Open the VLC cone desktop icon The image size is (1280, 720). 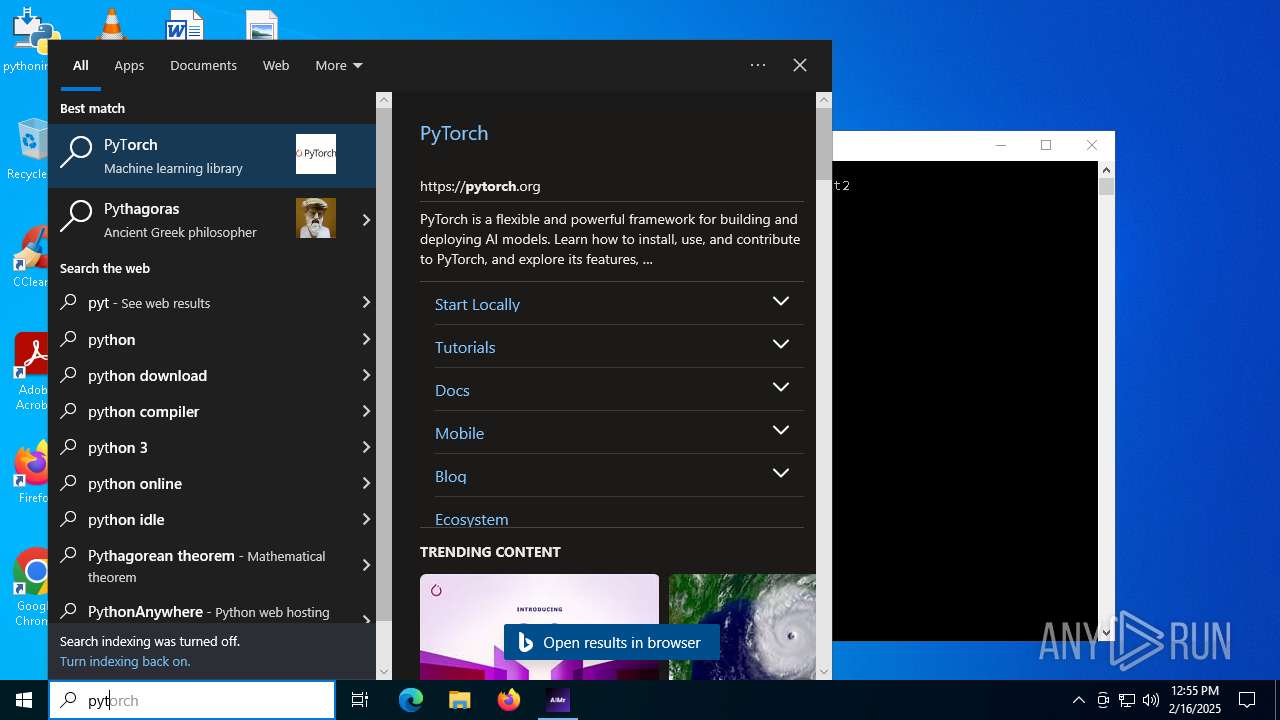[111, 24]
